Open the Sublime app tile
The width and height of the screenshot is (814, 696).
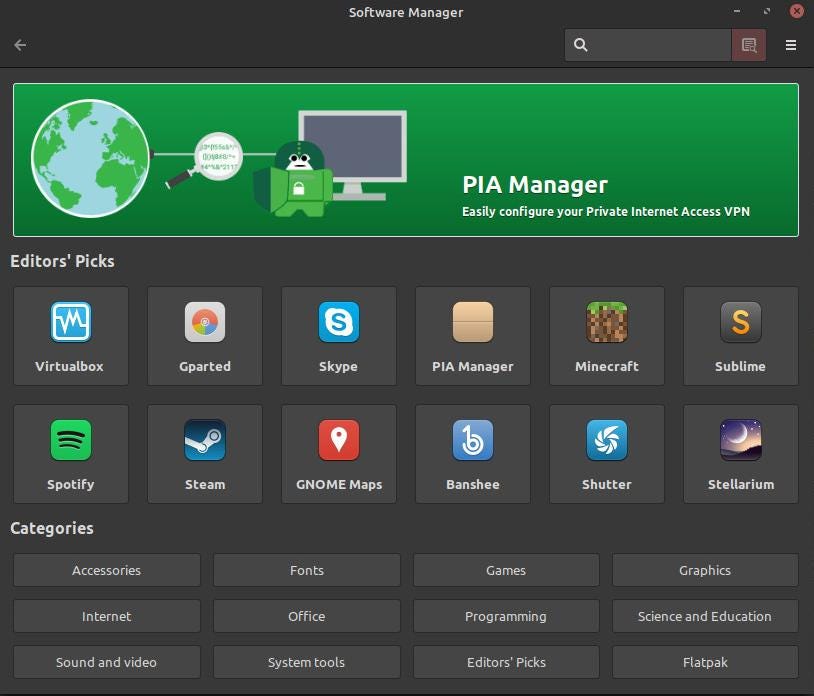[x=741, y=336]
